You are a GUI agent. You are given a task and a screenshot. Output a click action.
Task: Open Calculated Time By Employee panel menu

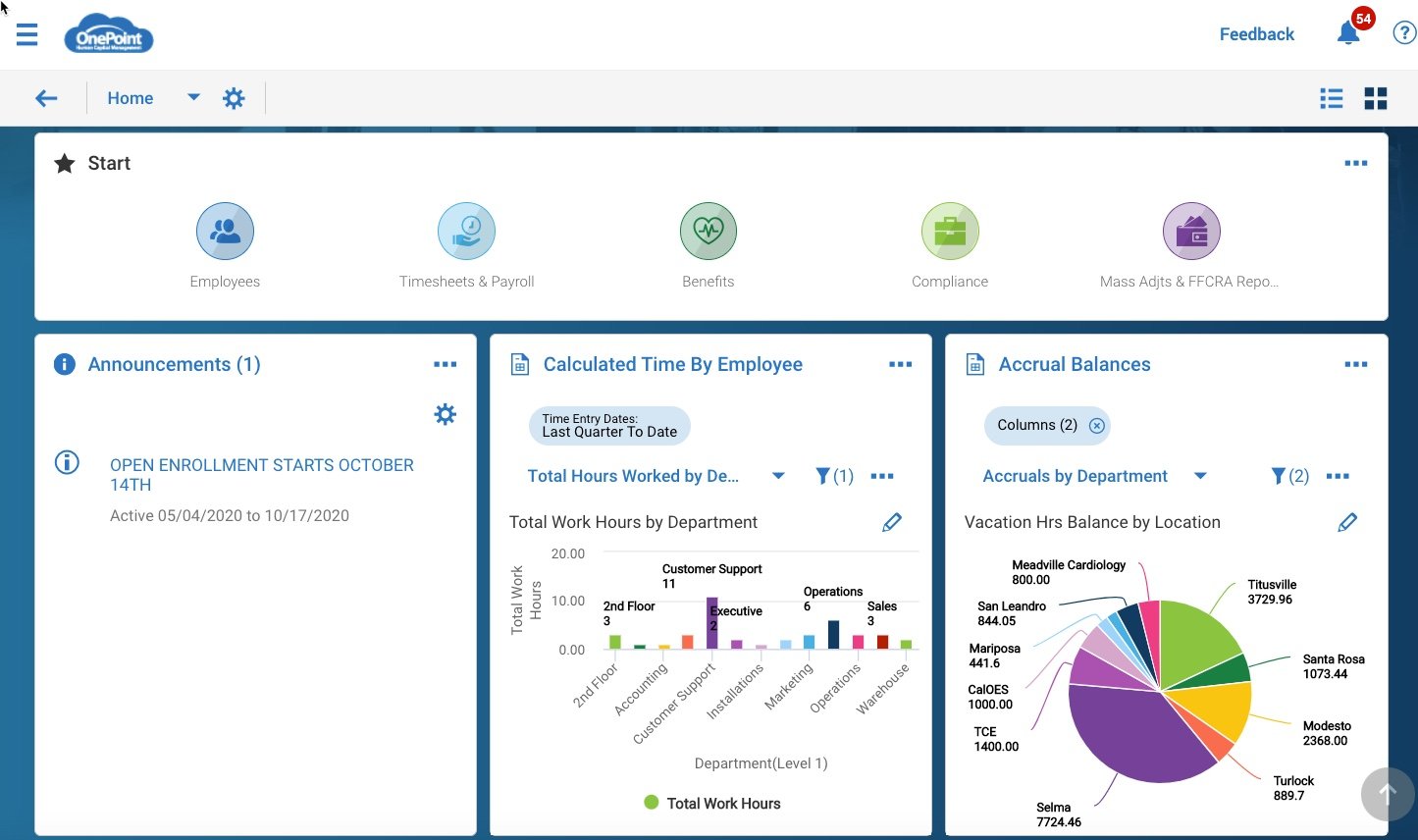click(x=901, y=364)
